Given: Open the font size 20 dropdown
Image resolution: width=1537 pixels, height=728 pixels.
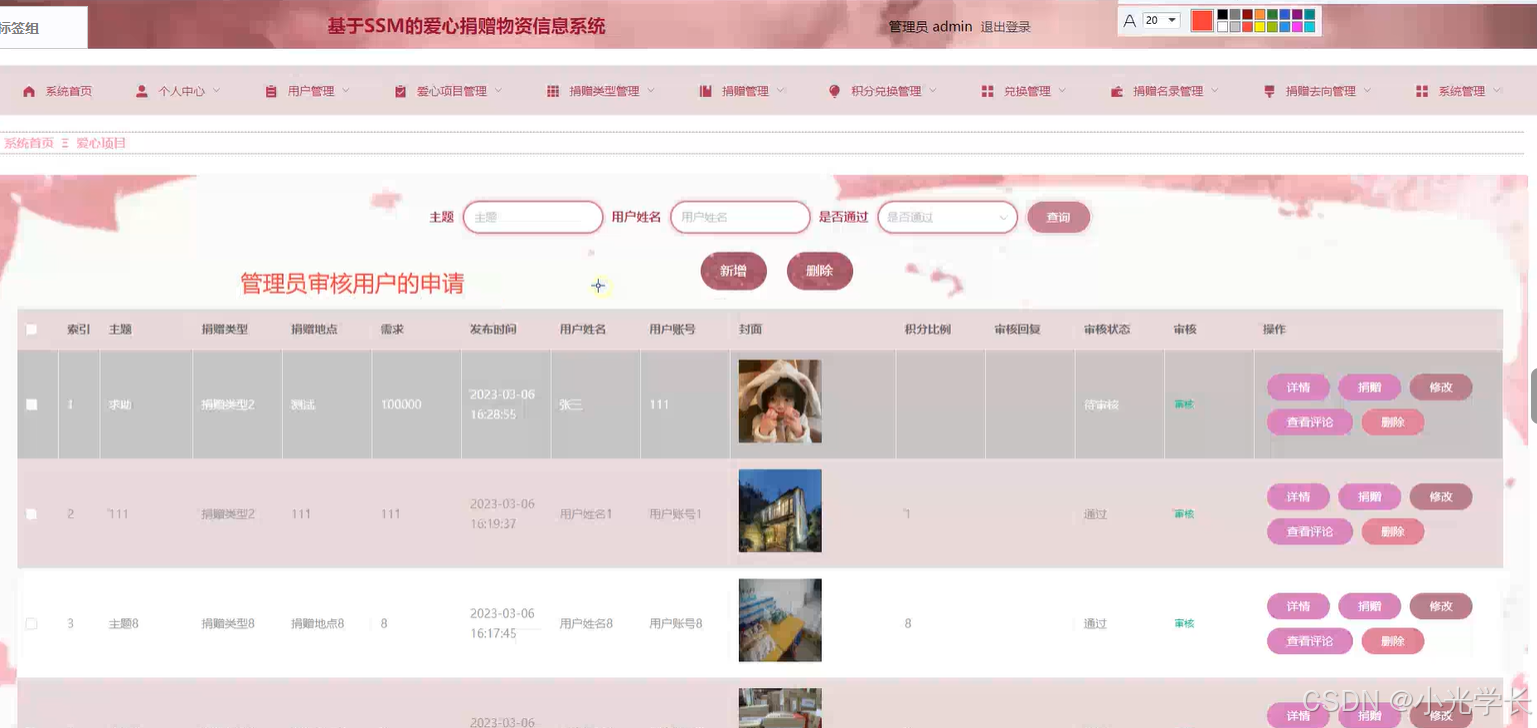Looking at the screenshot, I should (1162, 20).
